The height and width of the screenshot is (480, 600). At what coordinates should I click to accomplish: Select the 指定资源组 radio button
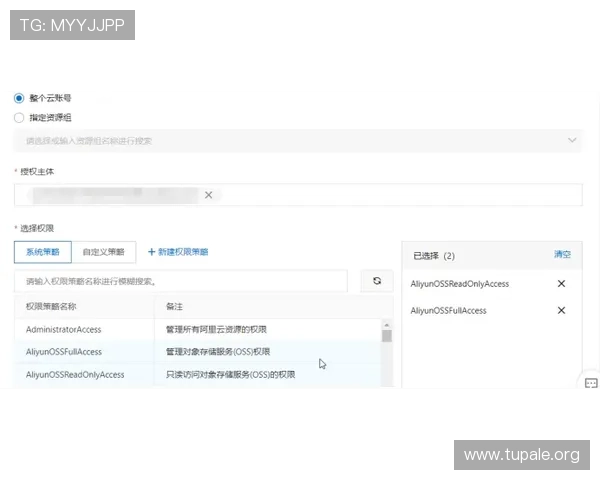(x=19, y=118)
